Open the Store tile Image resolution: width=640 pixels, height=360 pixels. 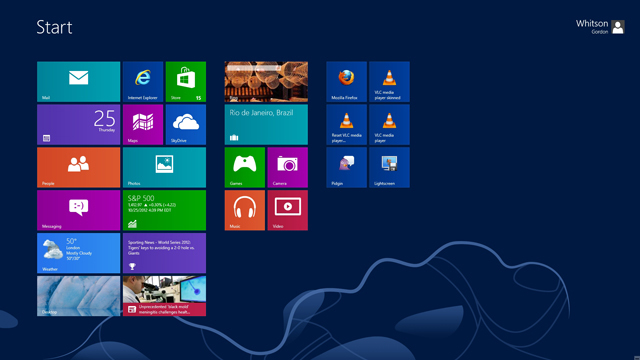click(x=186, y=82)
